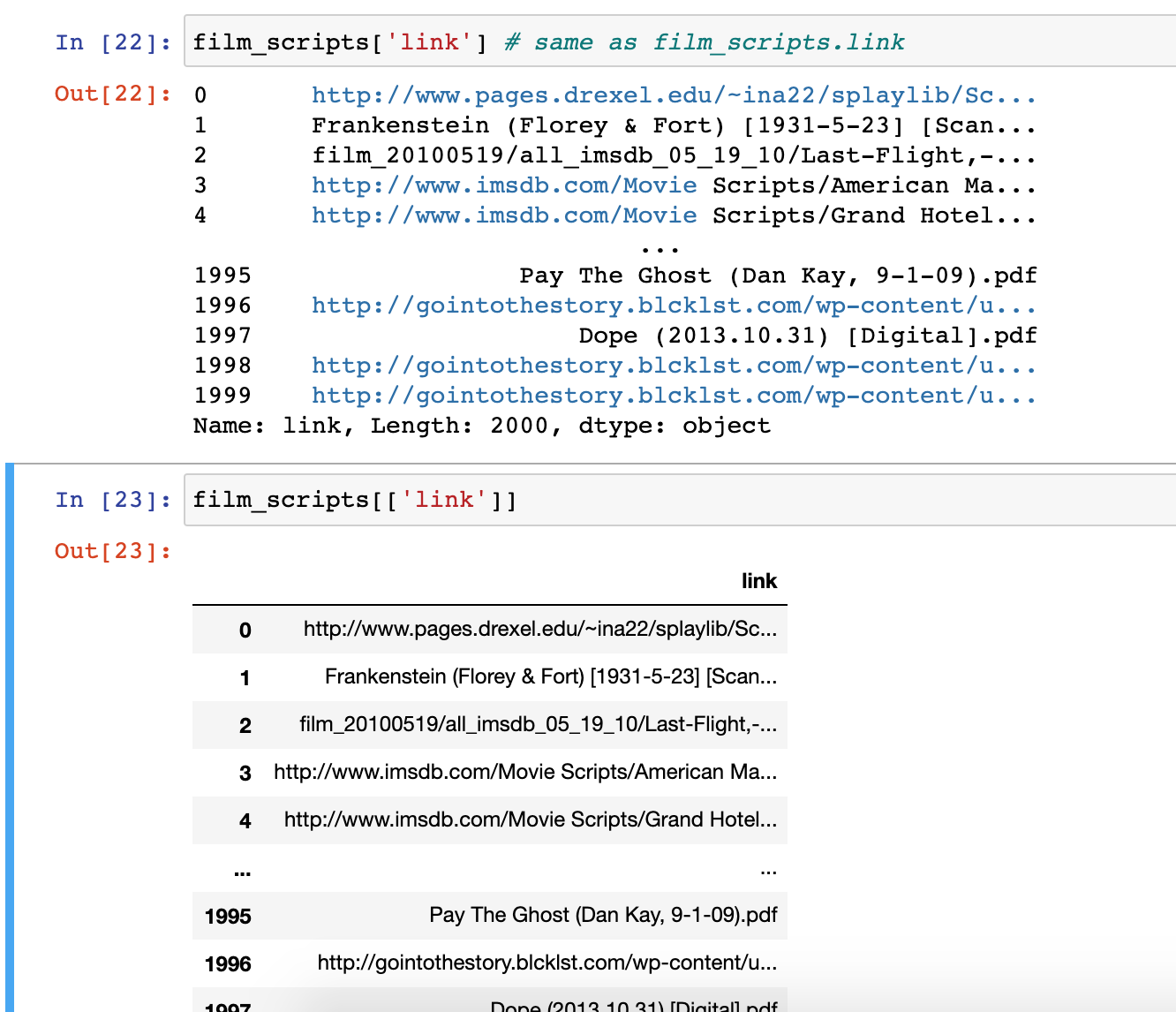Select the Out[22]: prompt label
The image size is (1176, 1012).
114,94
